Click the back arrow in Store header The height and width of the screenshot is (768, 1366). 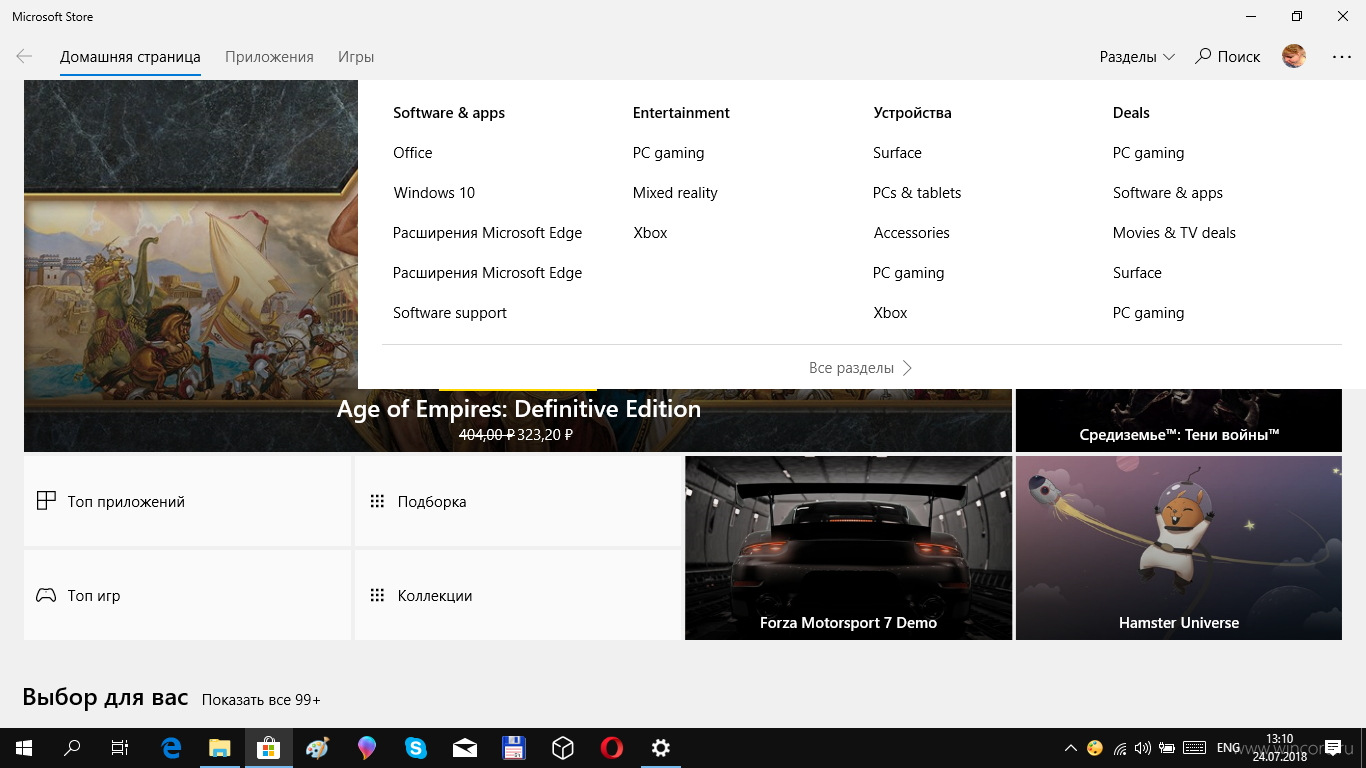tap(24, 57)
